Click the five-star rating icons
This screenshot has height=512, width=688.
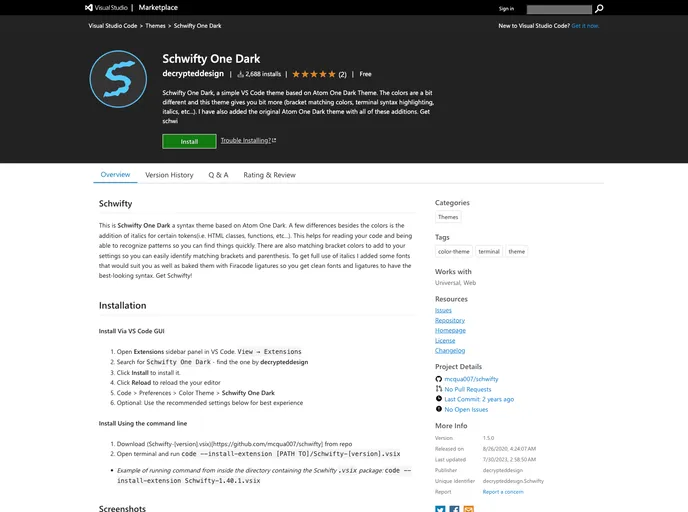pos(314,74)
